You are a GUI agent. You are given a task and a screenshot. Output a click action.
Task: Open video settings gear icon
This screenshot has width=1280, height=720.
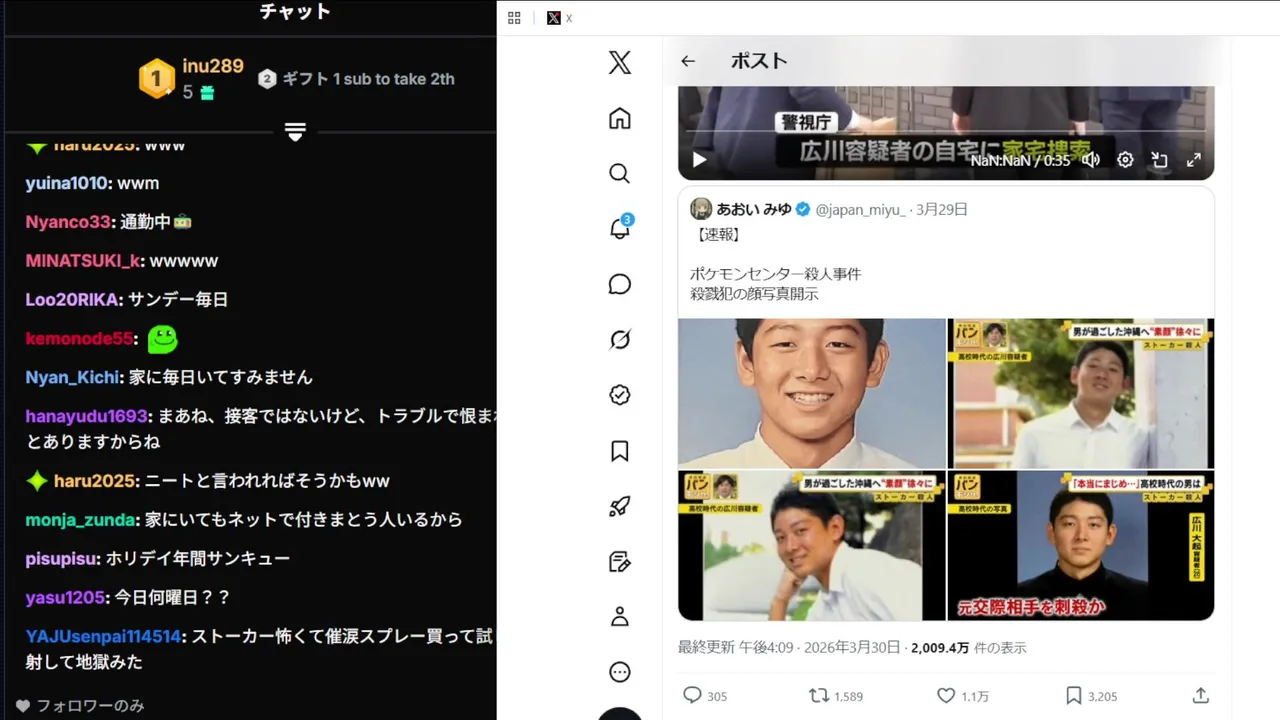coord(1125,160)
